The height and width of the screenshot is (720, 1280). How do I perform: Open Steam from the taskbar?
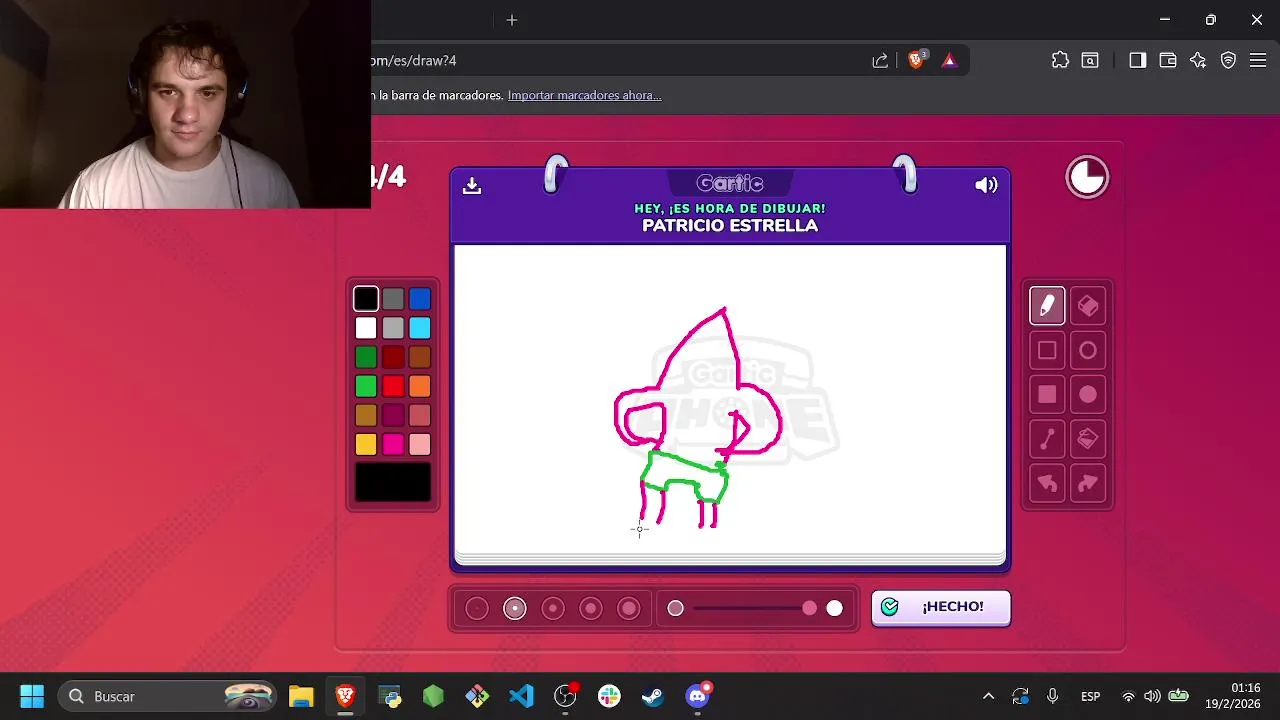pyautogui.click(x=653, y=696)
